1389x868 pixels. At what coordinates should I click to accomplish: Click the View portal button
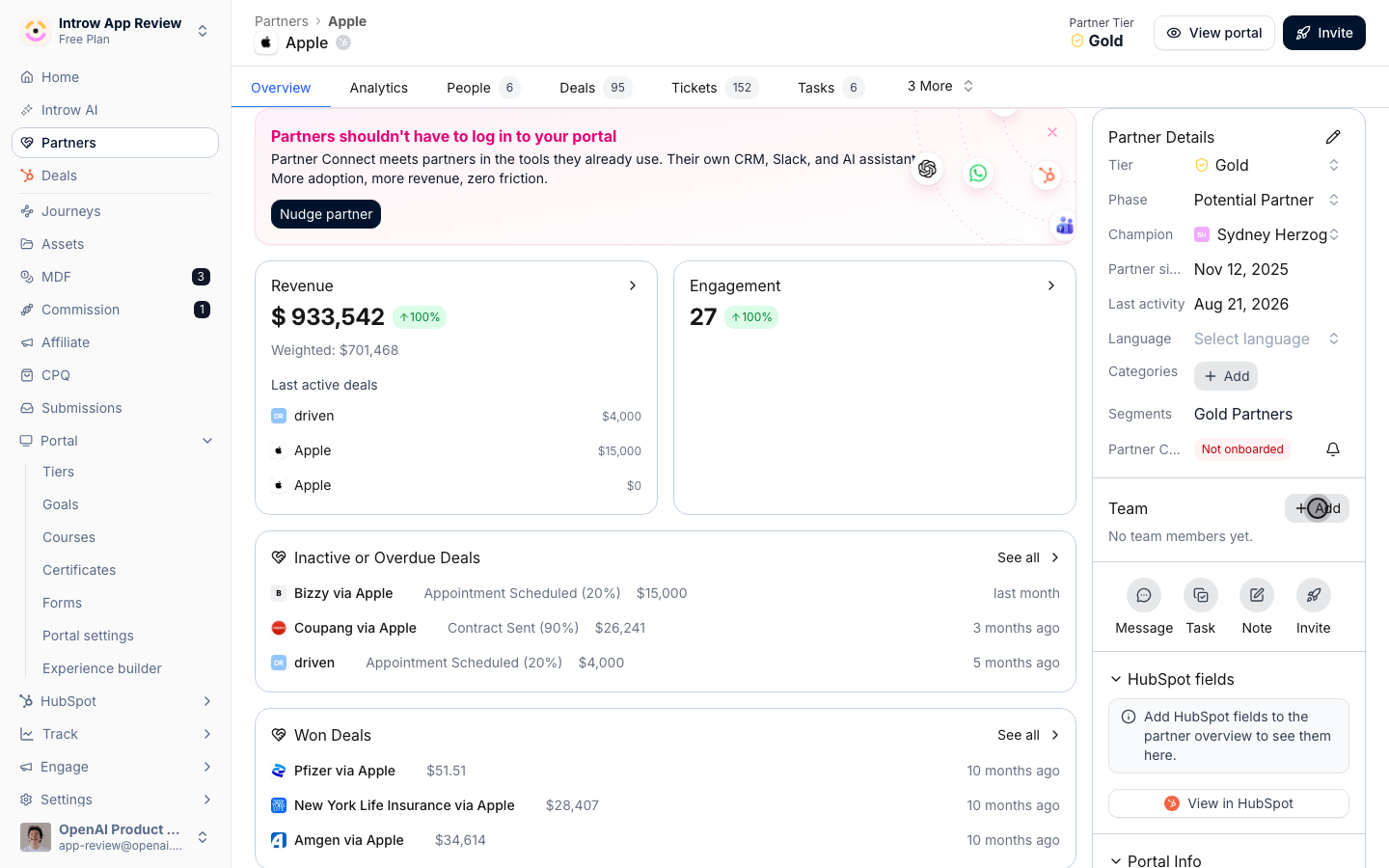[1214, 33]
